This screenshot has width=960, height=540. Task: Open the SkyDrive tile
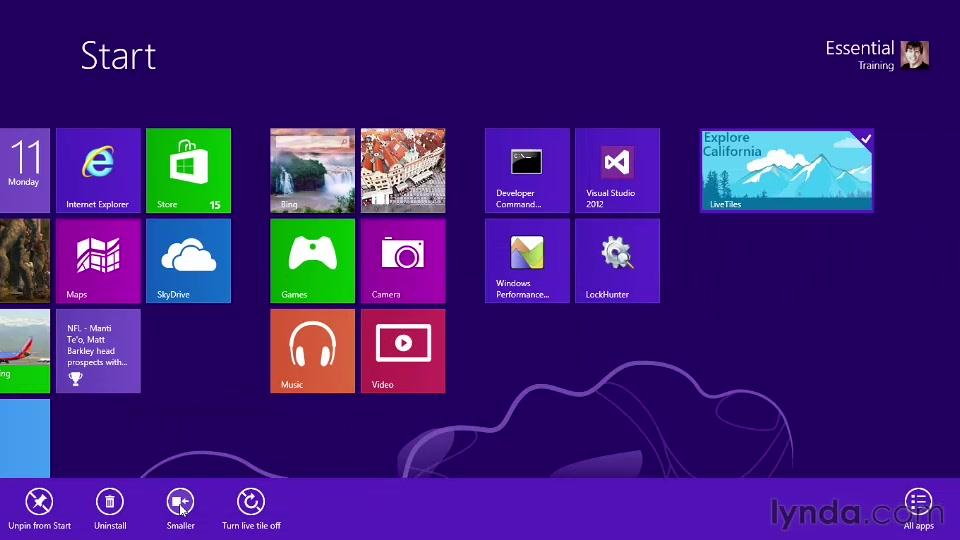189,261
